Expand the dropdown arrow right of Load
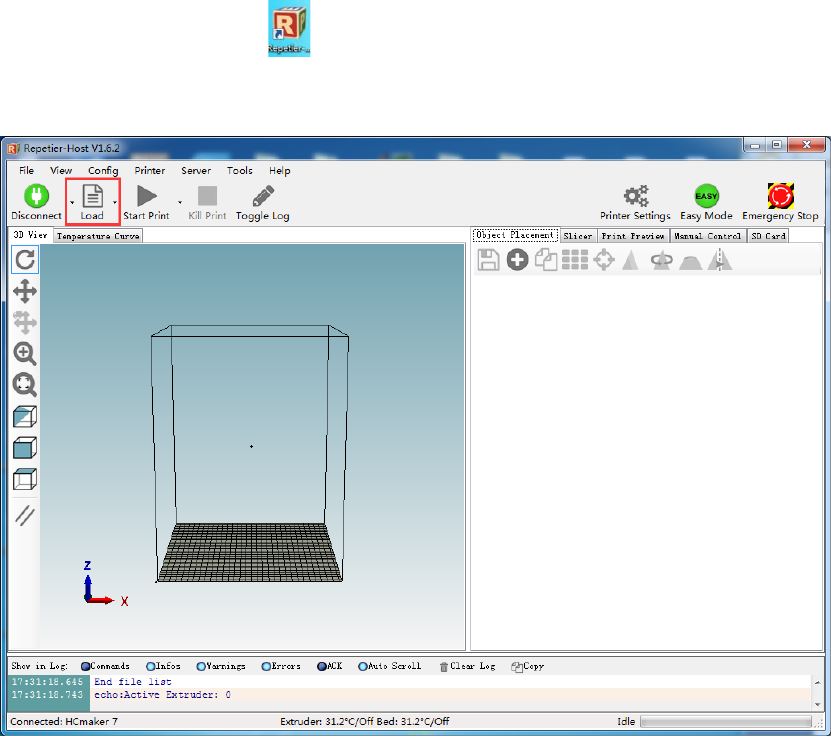This screenshot has height=736, width=831. tap(115, 202)
